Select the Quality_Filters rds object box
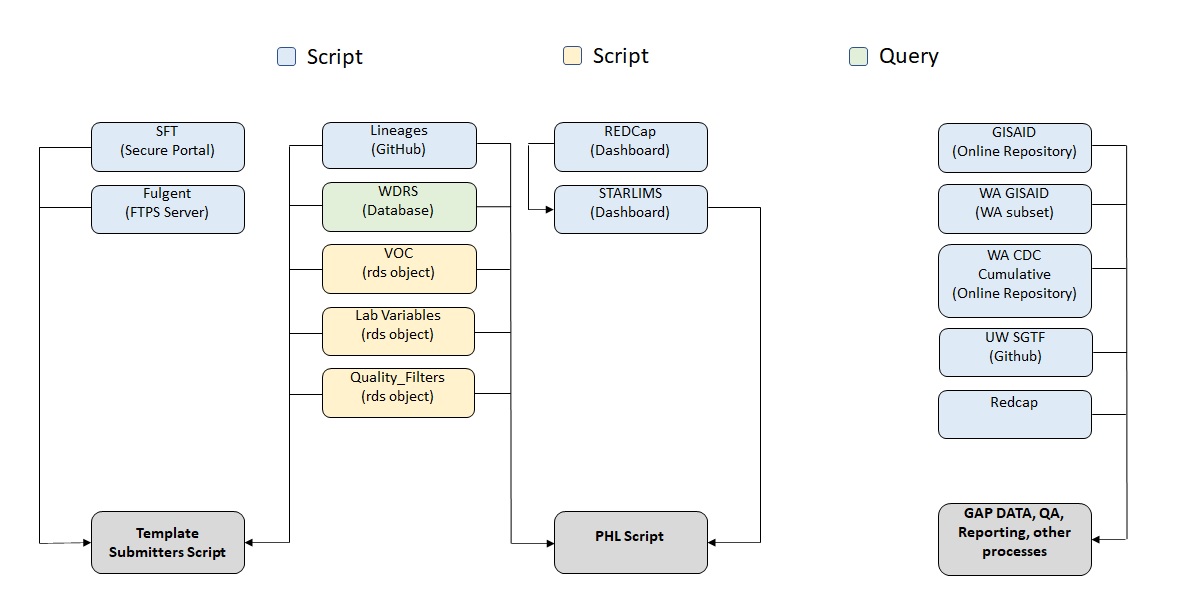The image size is (1185, 613). pyautogui.click(x=398, y=392)
